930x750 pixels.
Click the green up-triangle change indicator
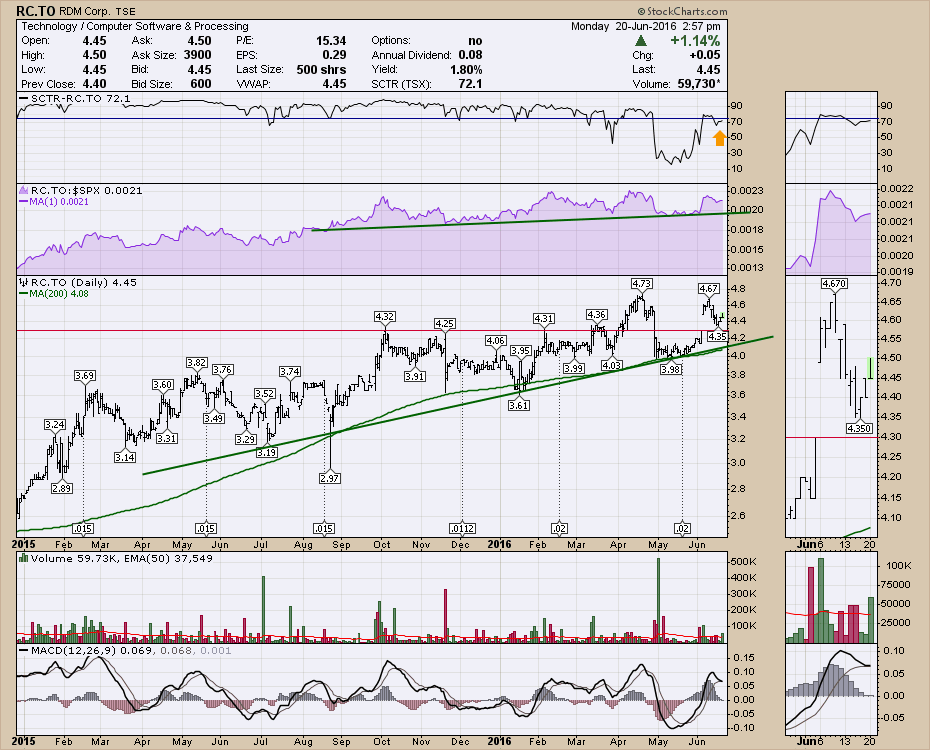click(641, 41)
